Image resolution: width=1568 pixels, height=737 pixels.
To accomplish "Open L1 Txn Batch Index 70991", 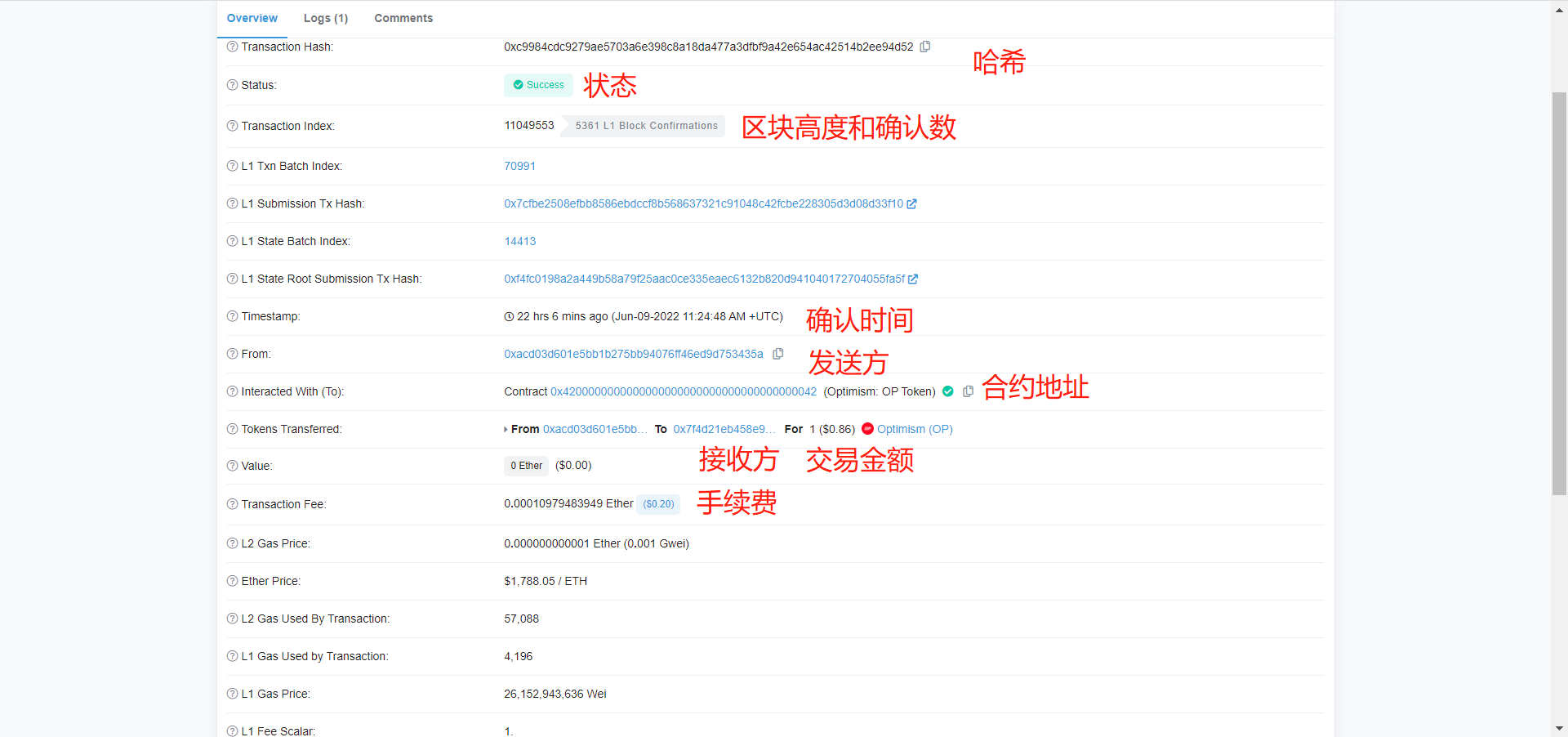I will (x=519, y=166).
